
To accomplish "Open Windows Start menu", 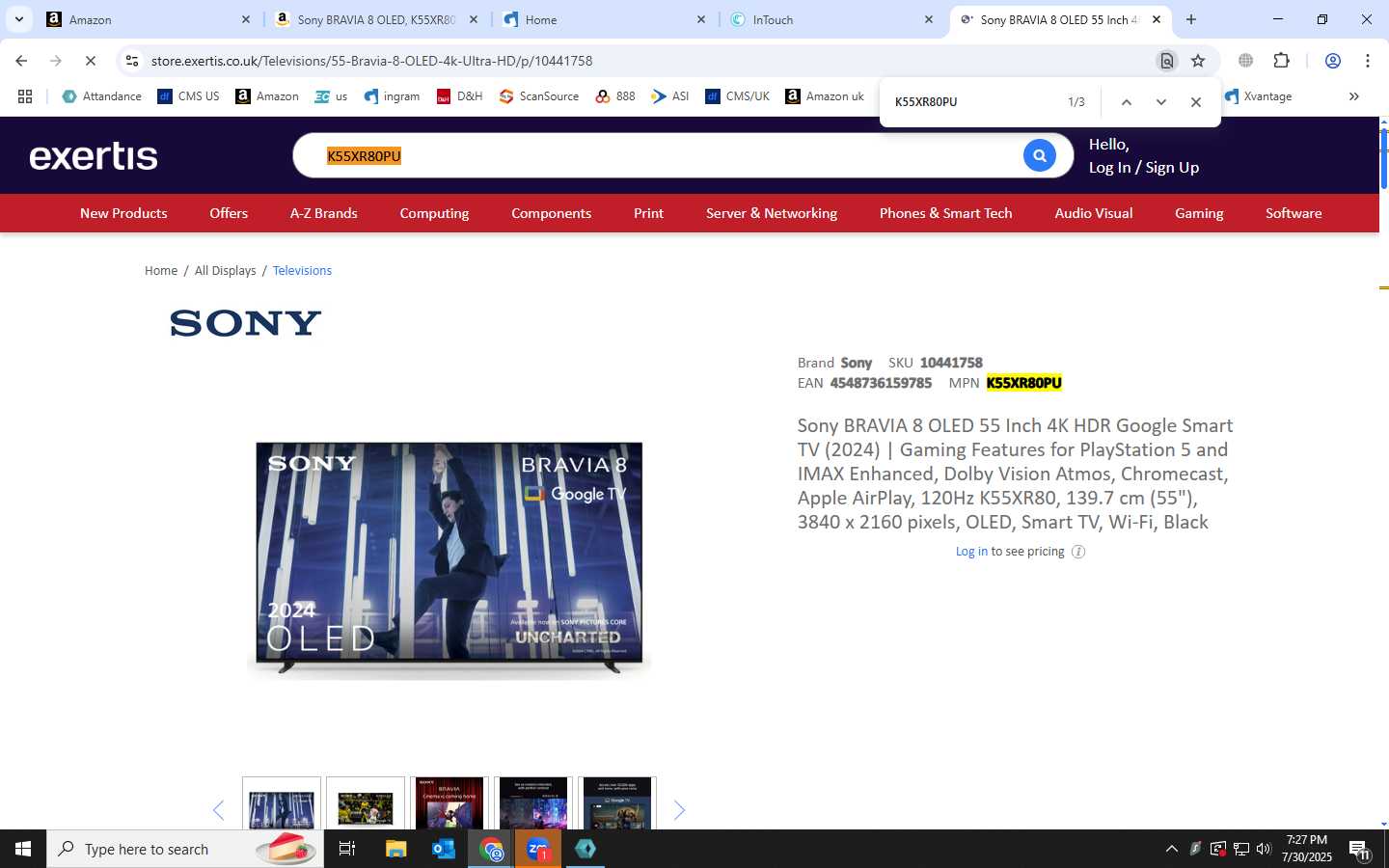I will pyautogui.click(x=23, y=849).
